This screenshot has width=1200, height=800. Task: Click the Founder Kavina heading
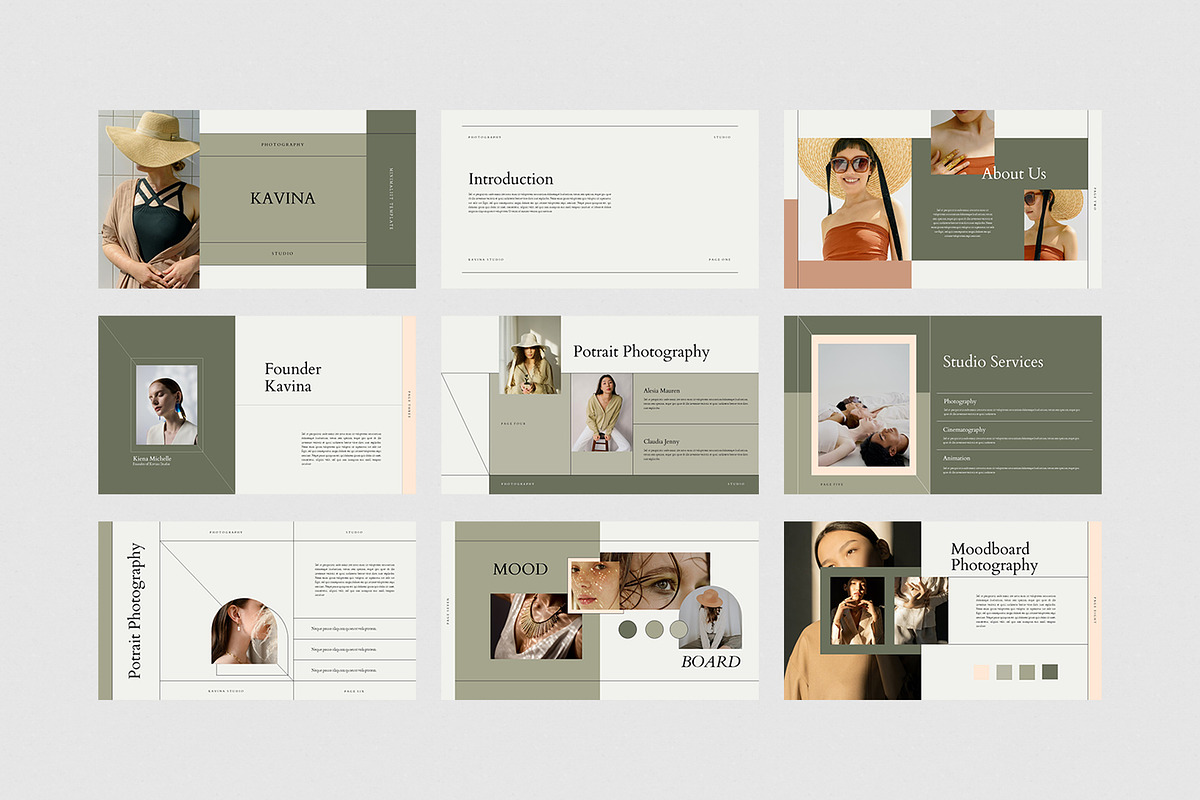pyautogui.click(x=293, y=378)
